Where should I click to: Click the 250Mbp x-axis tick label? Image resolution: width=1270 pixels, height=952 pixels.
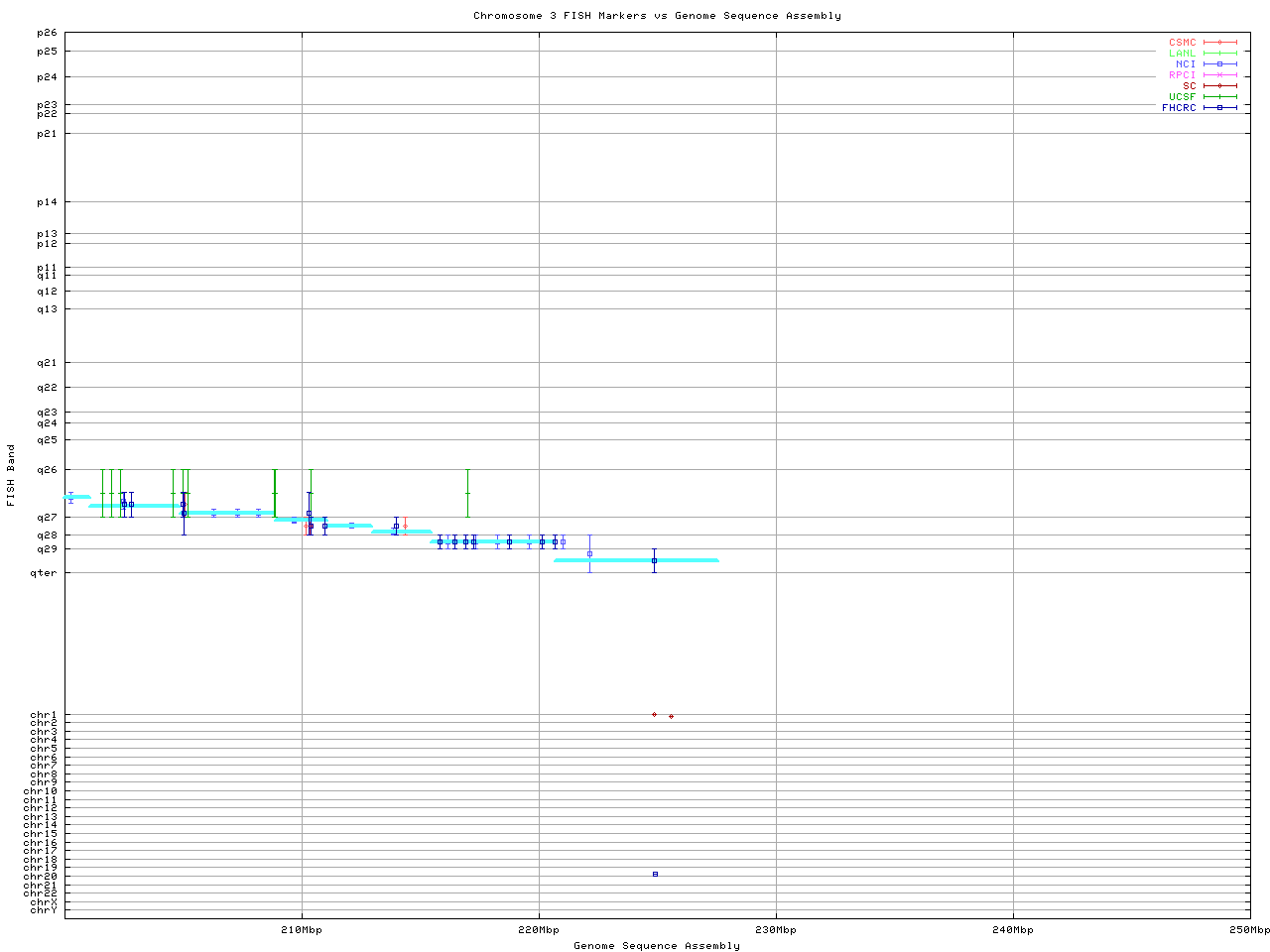1249,930
